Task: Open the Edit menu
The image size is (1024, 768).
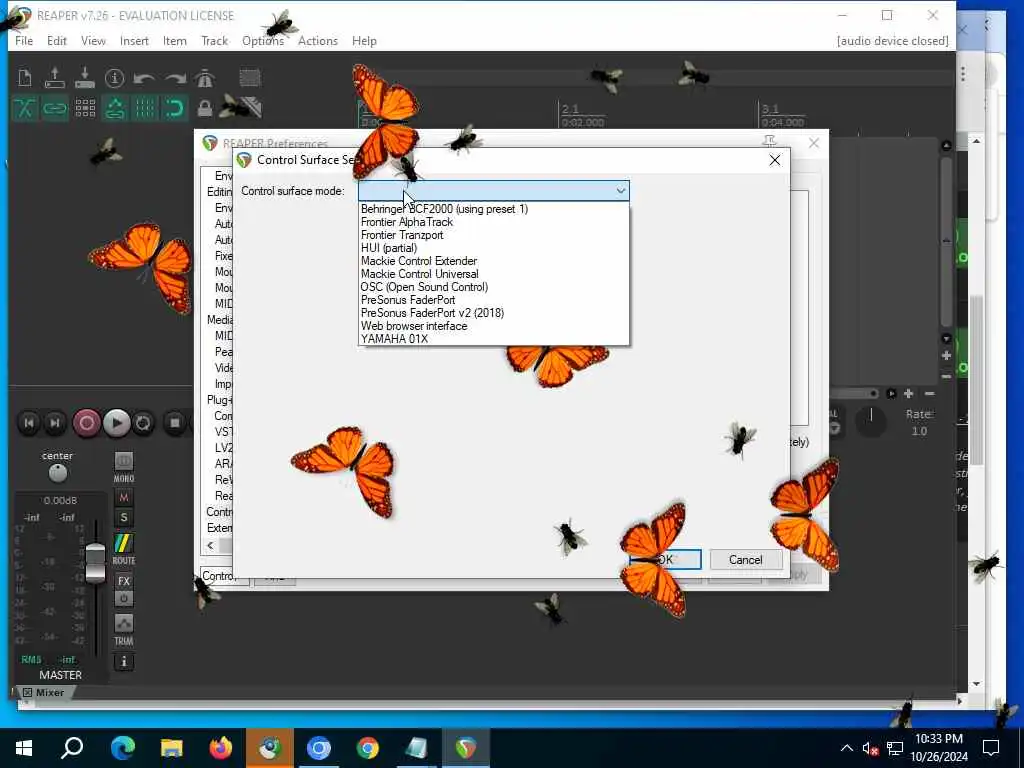Action: (57, 40)
